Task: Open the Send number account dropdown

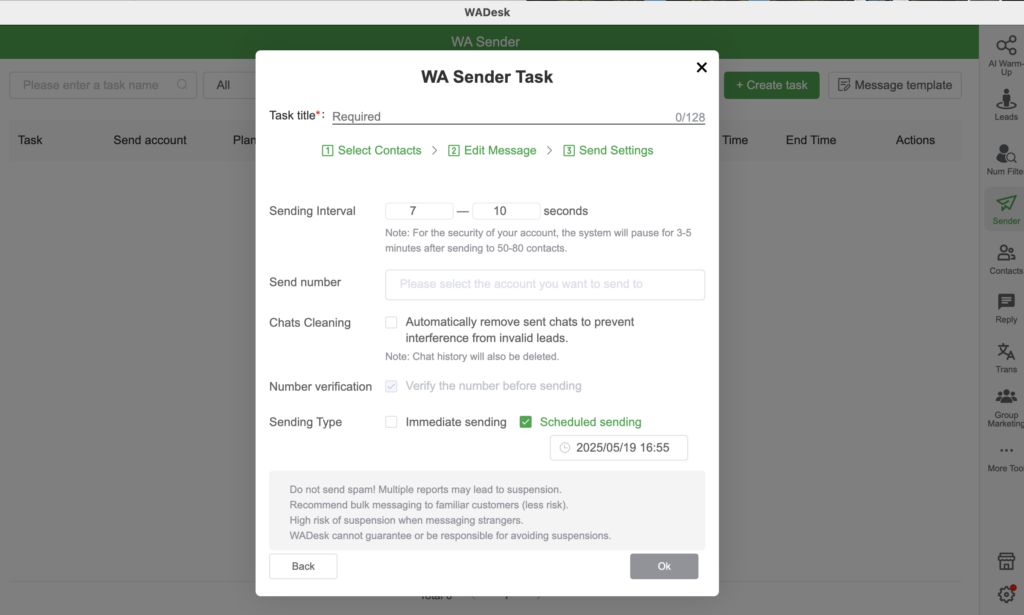Action: click(545, 285)
